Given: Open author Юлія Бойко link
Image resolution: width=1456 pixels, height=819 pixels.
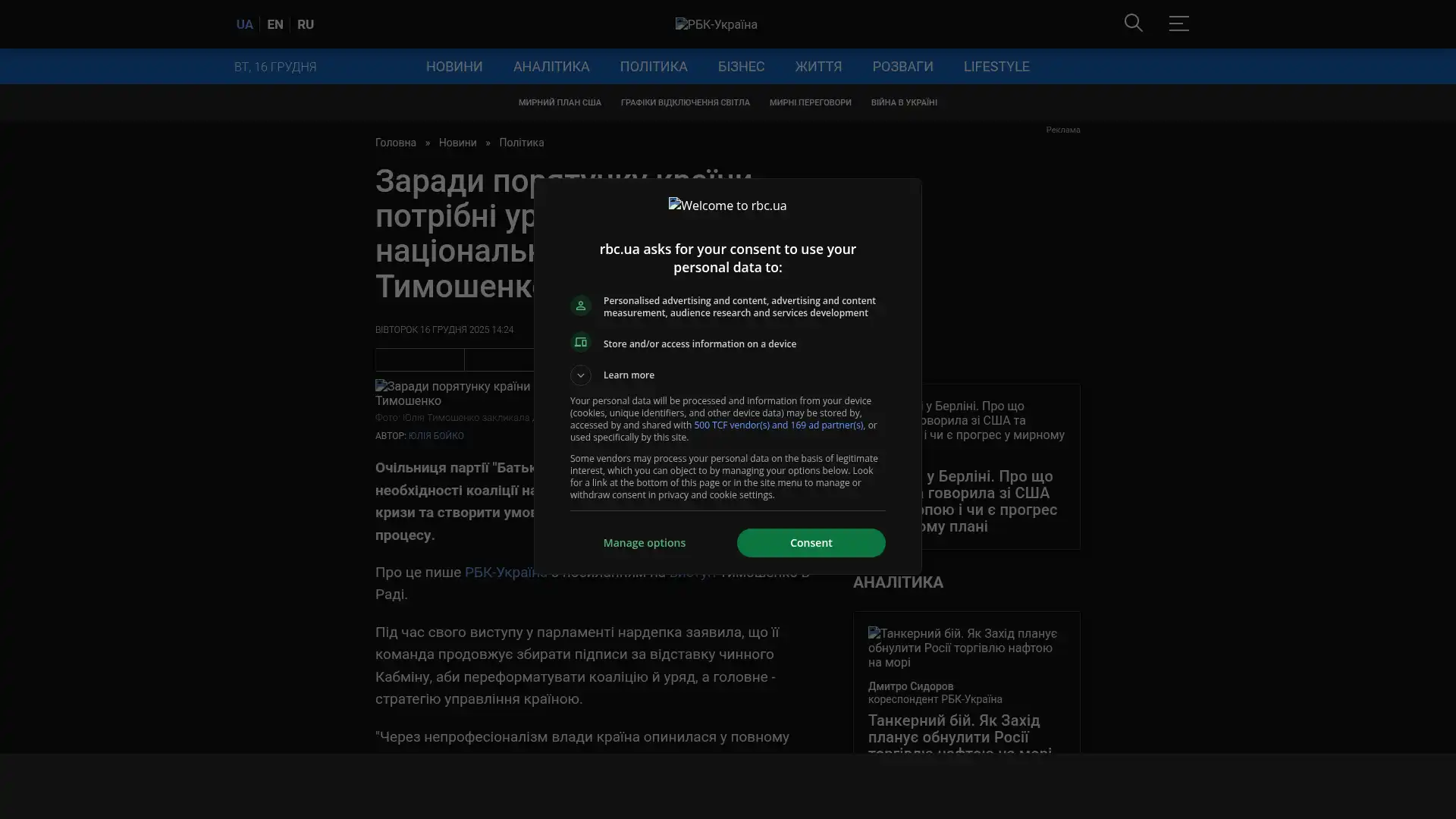Looking at the screenshot, I should coord(435,436).
